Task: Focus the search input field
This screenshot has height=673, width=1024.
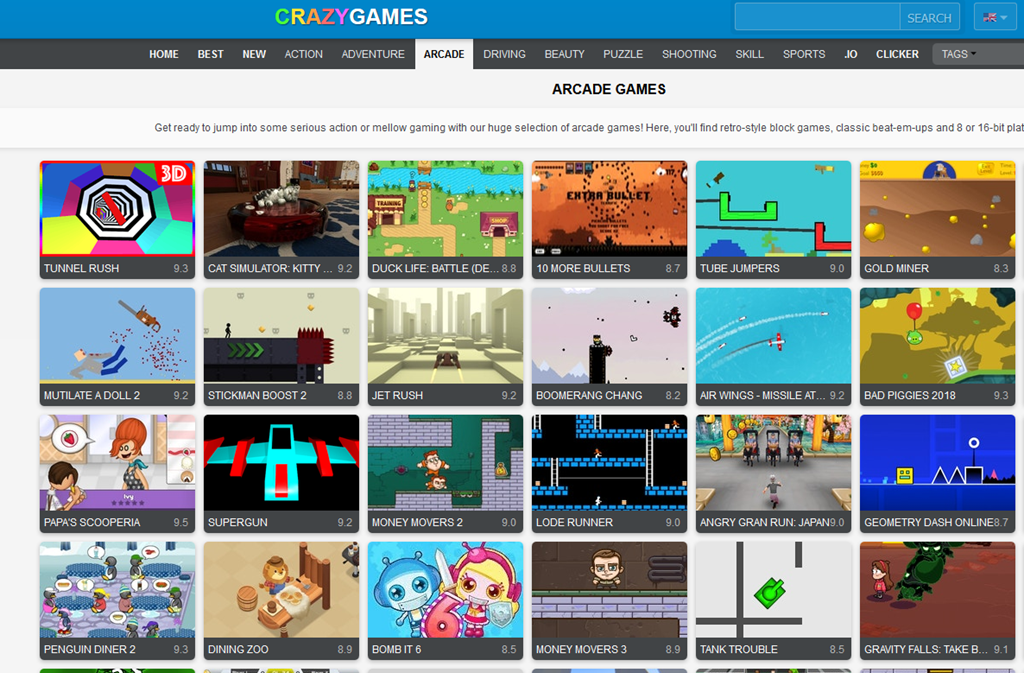Action: 817,17
